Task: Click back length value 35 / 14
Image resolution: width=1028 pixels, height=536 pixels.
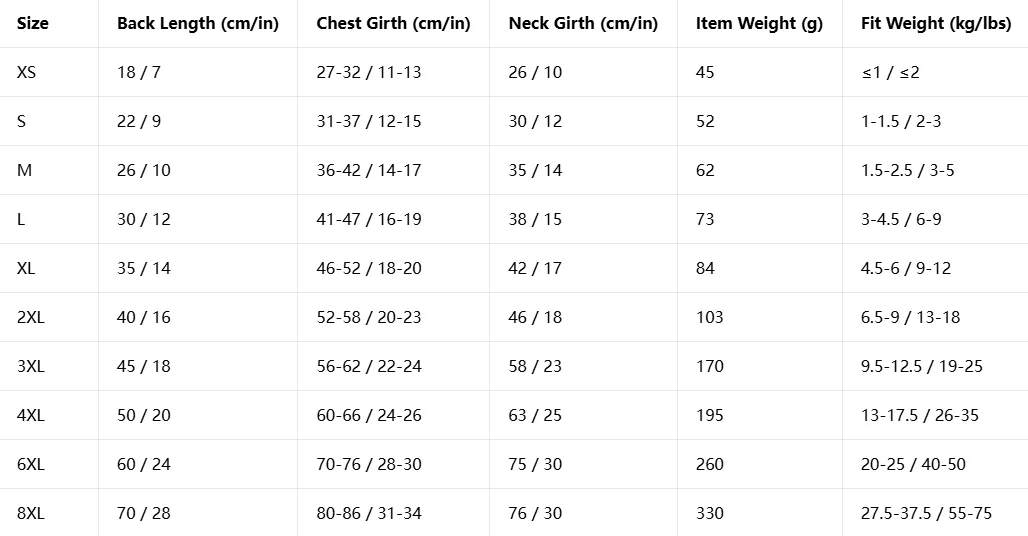Action: (144, 268)
